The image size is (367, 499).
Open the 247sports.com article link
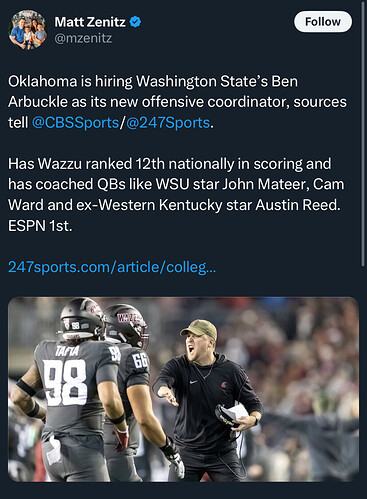tap(112, 267)
